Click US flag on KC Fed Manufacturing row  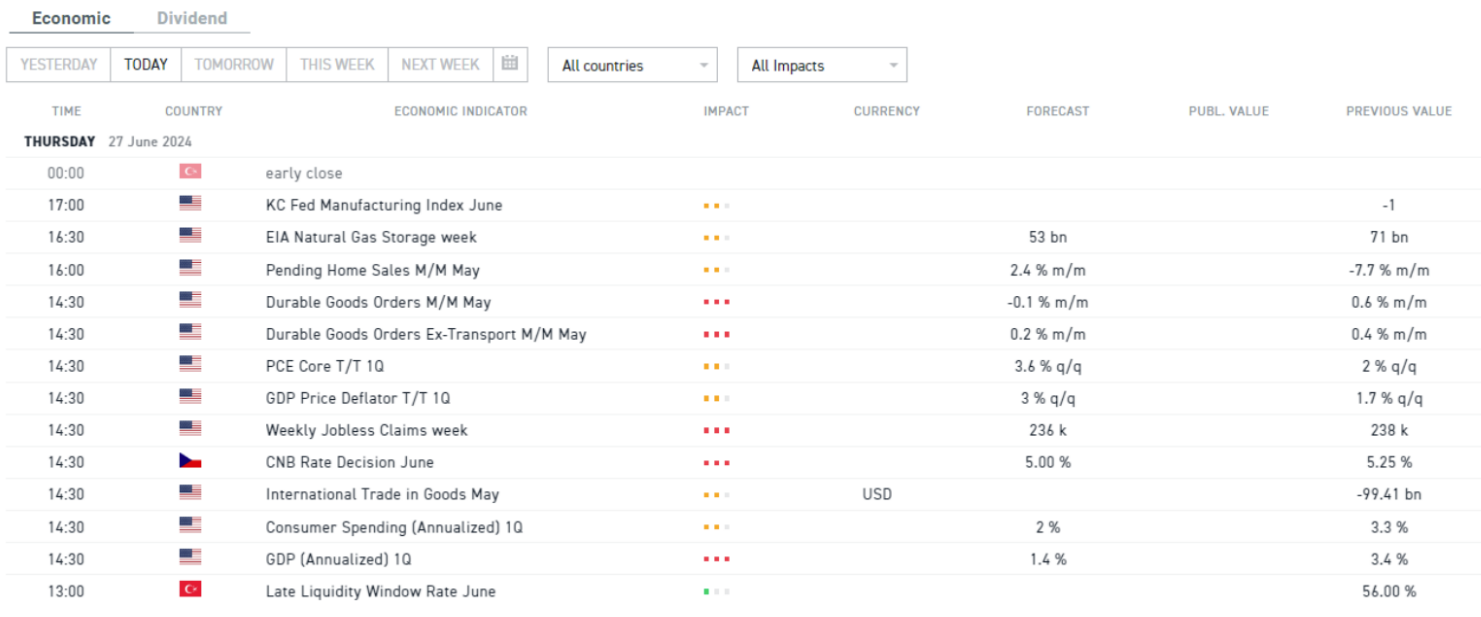[190, 204]
